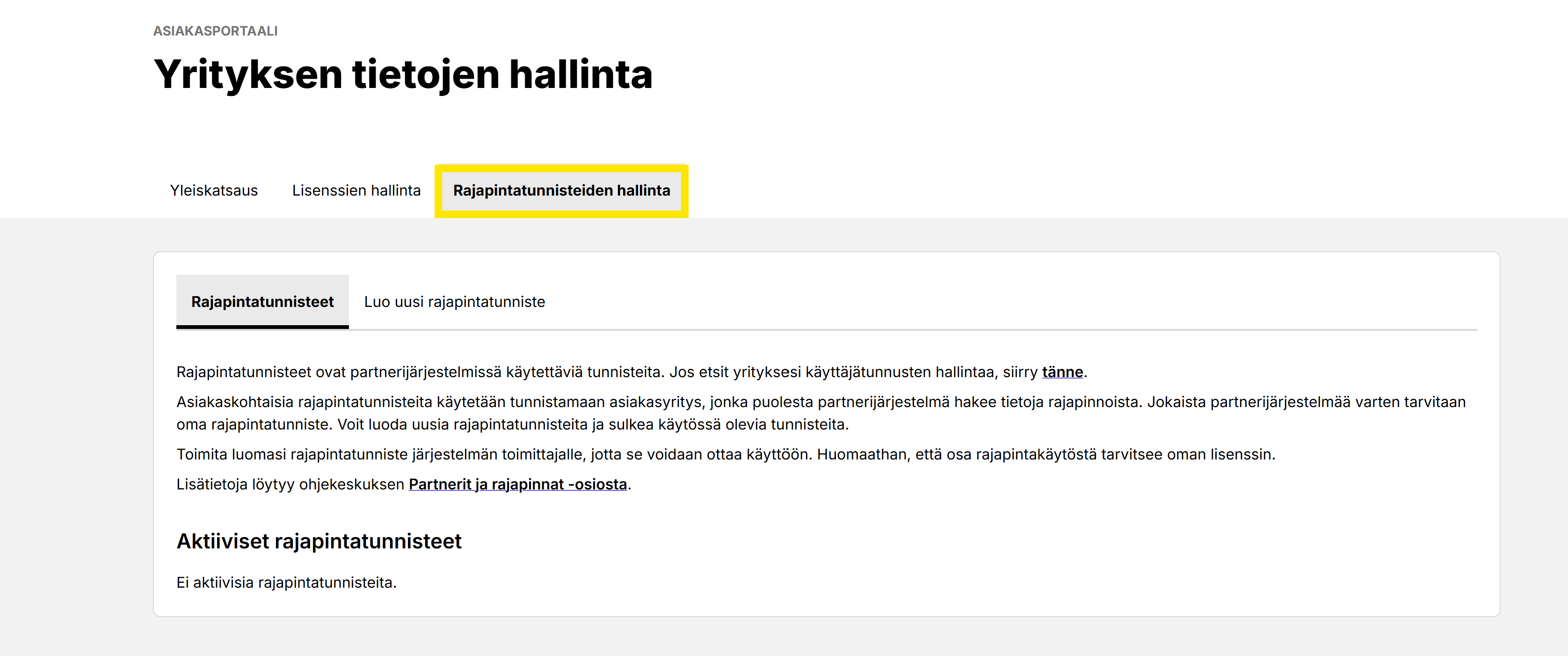
Task: Click the ASIAKASPORTAALI label
Action: (215, 31)
